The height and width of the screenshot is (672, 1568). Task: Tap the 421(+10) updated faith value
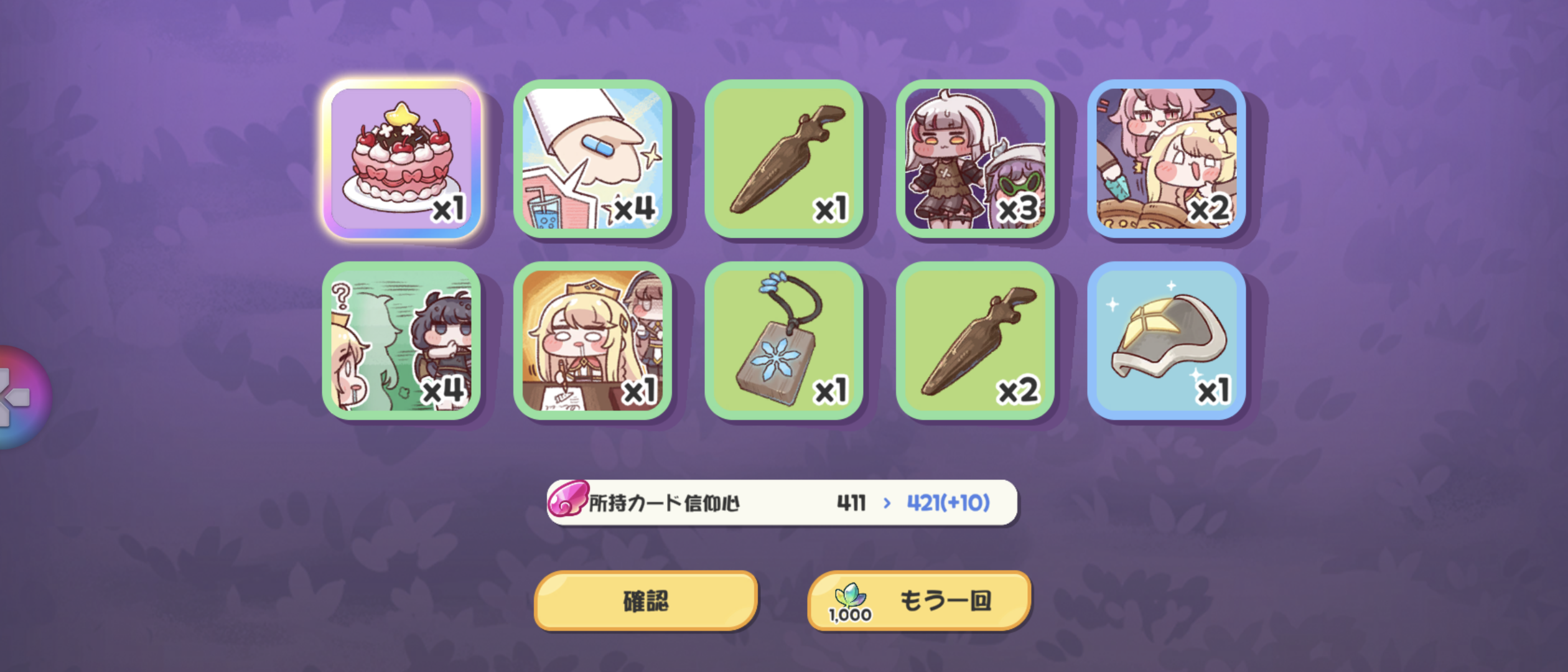pos(948,503)
